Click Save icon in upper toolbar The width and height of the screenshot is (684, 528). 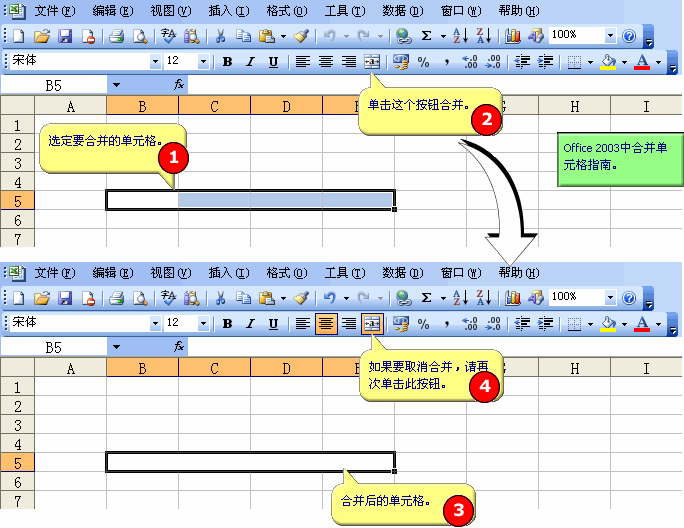64,35
